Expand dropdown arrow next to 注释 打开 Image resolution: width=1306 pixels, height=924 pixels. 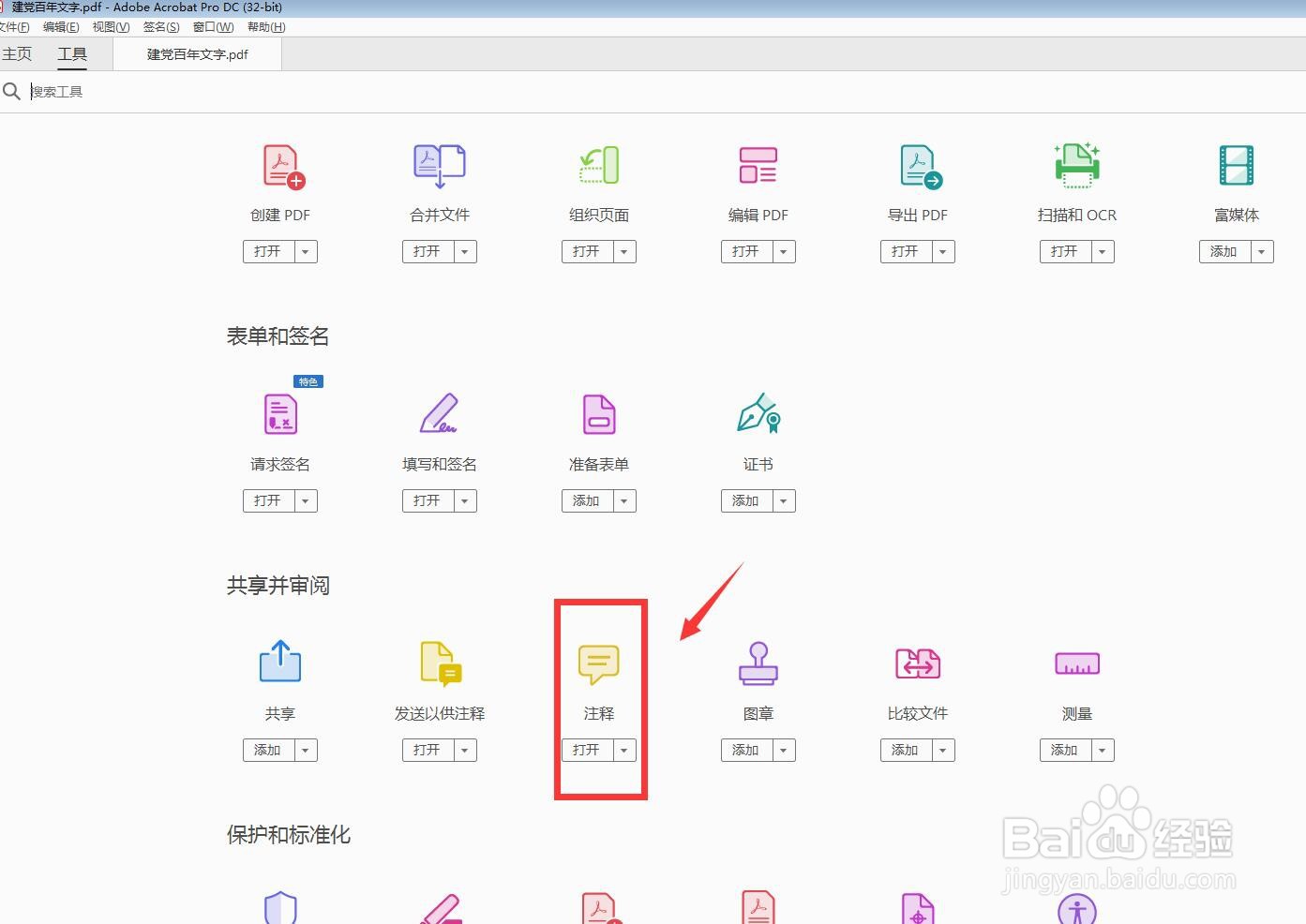(x=624, y=751)
